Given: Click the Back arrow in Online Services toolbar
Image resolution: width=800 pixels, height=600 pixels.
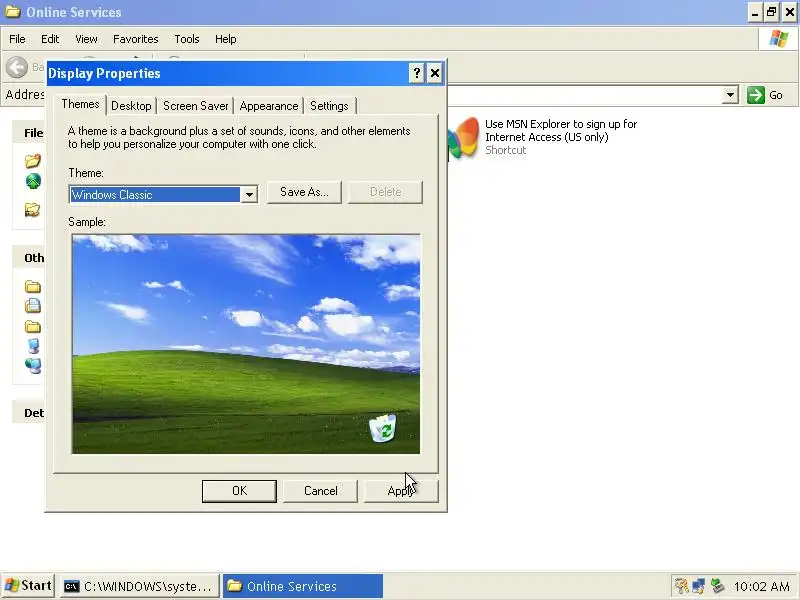Looking at the screenshot, I should 17,67.
